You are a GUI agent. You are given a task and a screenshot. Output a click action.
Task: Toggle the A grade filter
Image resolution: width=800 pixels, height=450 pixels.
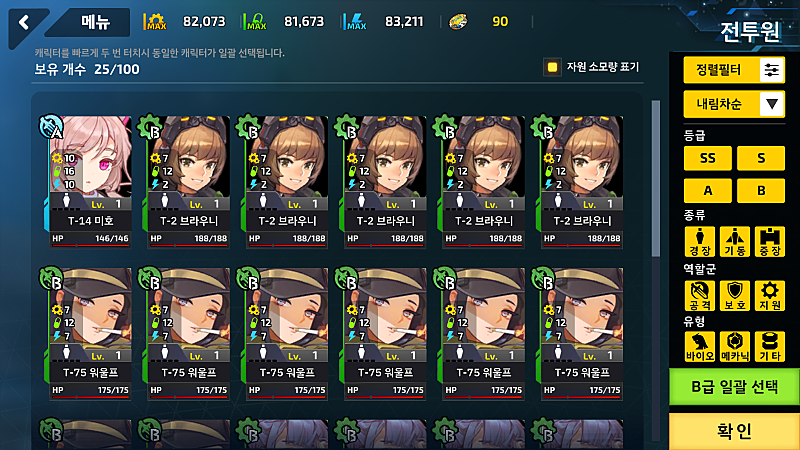(x=708, y=190)
